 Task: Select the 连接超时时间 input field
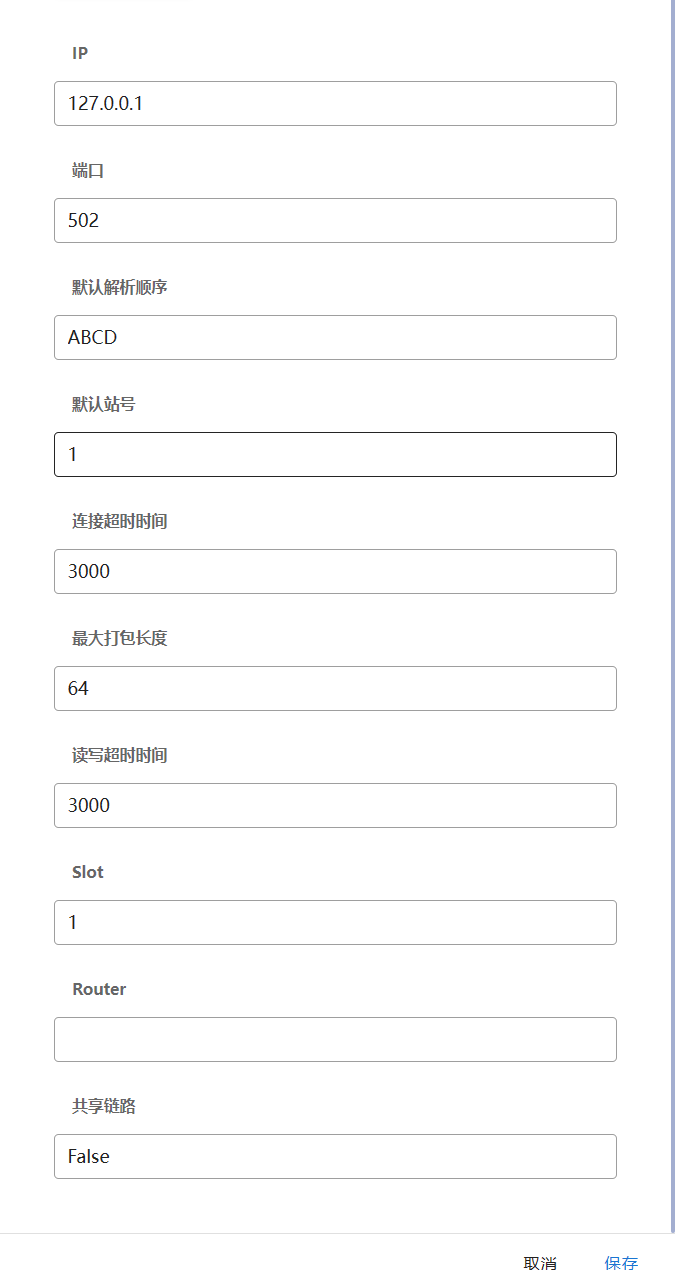(335, 571)
